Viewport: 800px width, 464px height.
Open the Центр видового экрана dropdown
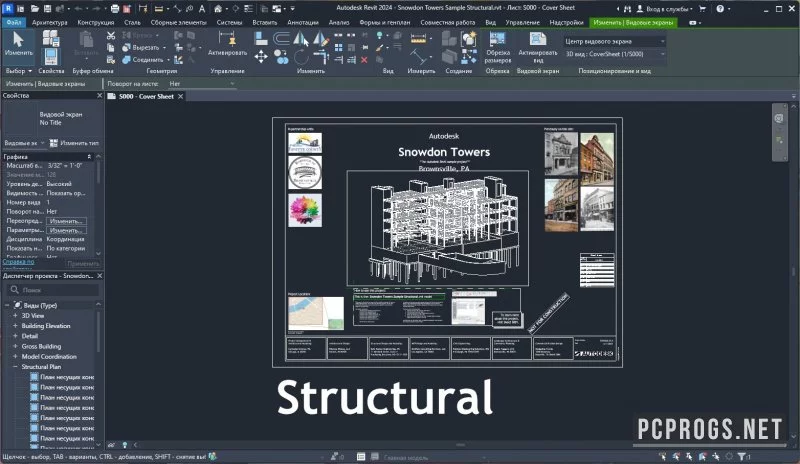(614, 41)
